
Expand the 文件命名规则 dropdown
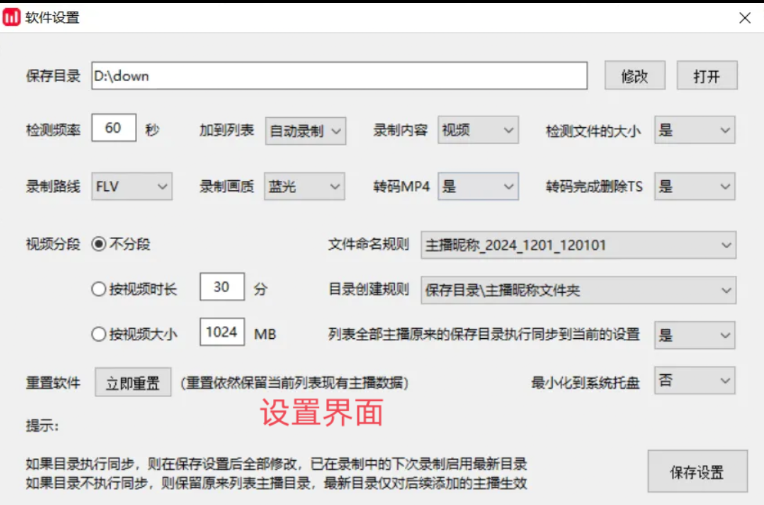point(578,244)
